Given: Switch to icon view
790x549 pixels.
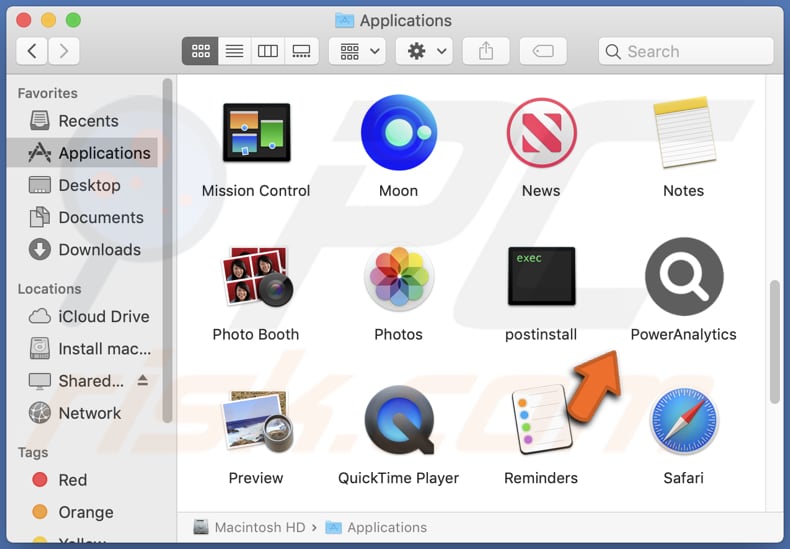Looking at the screenshot, I should click(200, 51).
